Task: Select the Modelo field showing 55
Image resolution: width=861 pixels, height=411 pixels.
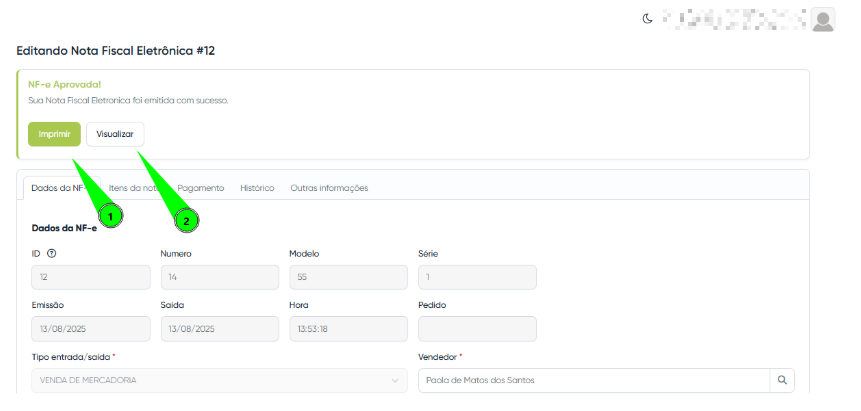Action: [348, 277]
